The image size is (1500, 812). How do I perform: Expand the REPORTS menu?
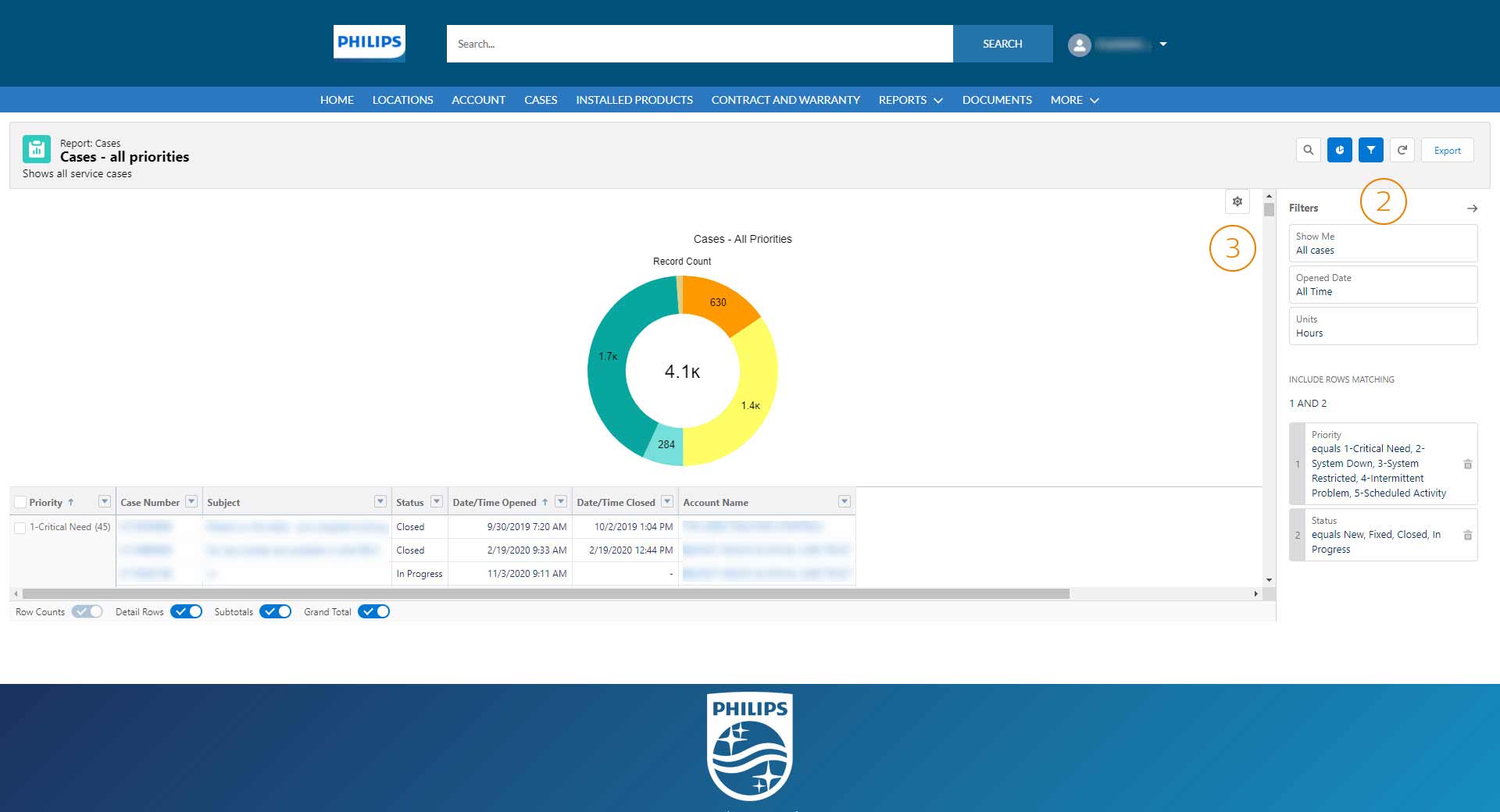[x=910, y=100]
